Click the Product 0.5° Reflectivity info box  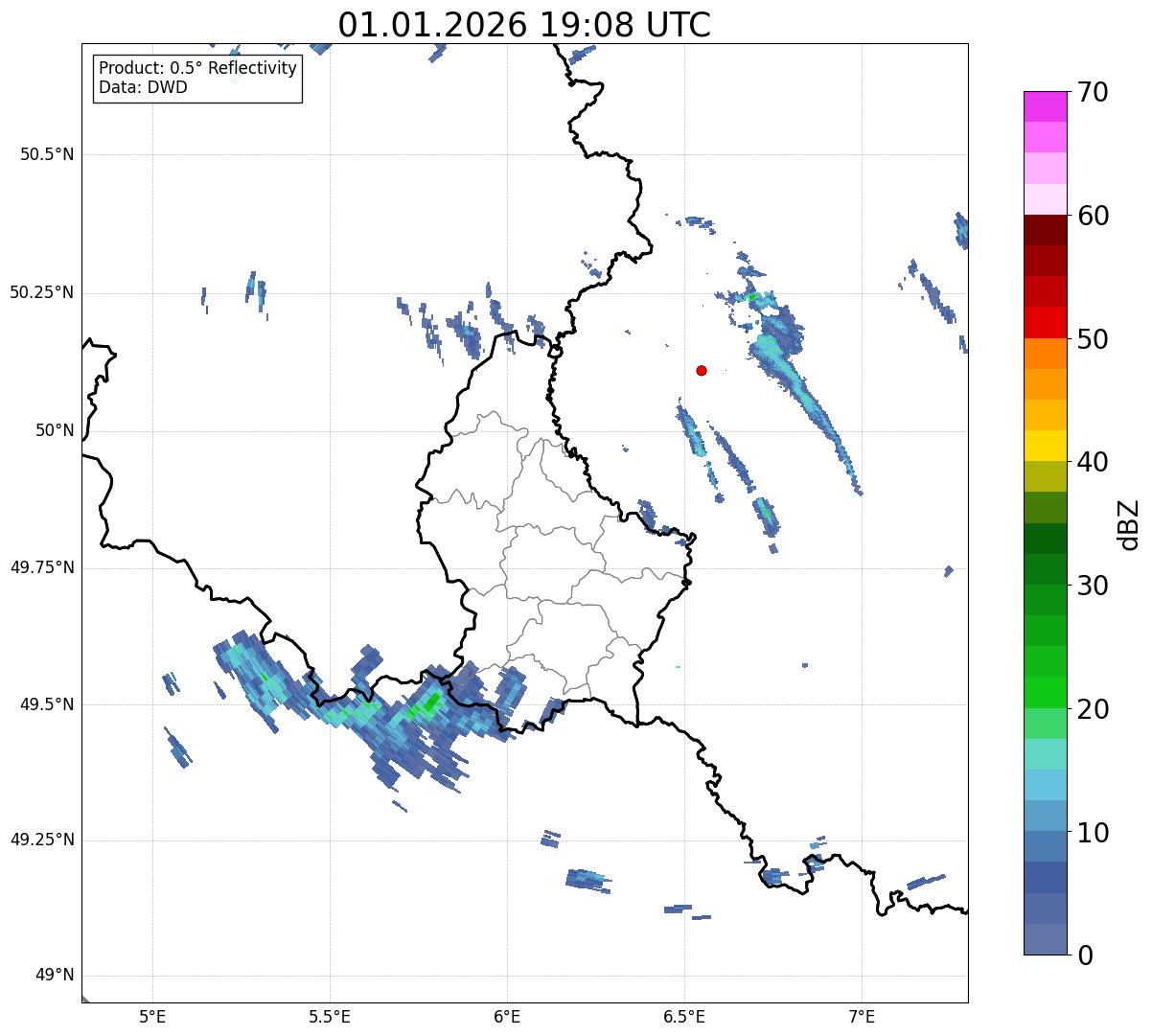[x=197, y=79]
